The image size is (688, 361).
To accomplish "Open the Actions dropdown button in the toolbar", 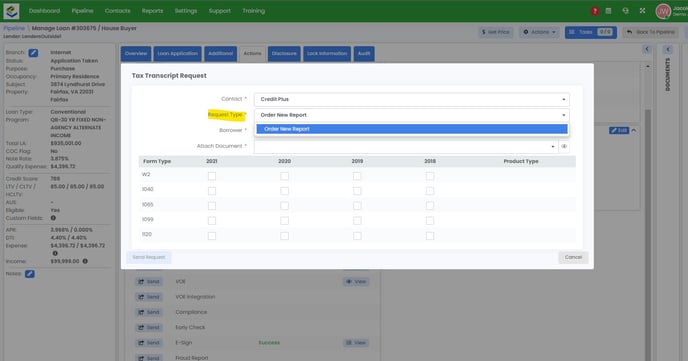I will (x=539, y=32).
